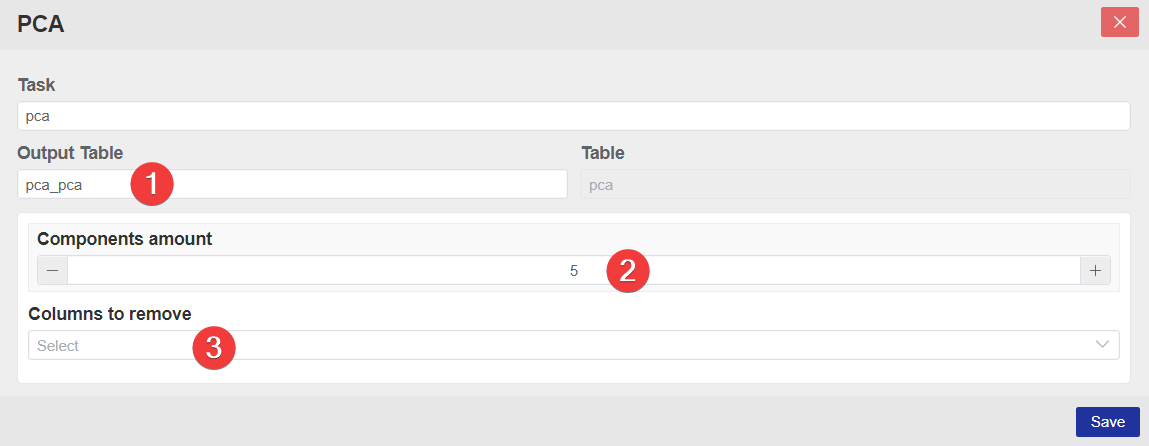1149x446 pixels.
Task: Click red annotation marker number 1
Action: point(153,185)
